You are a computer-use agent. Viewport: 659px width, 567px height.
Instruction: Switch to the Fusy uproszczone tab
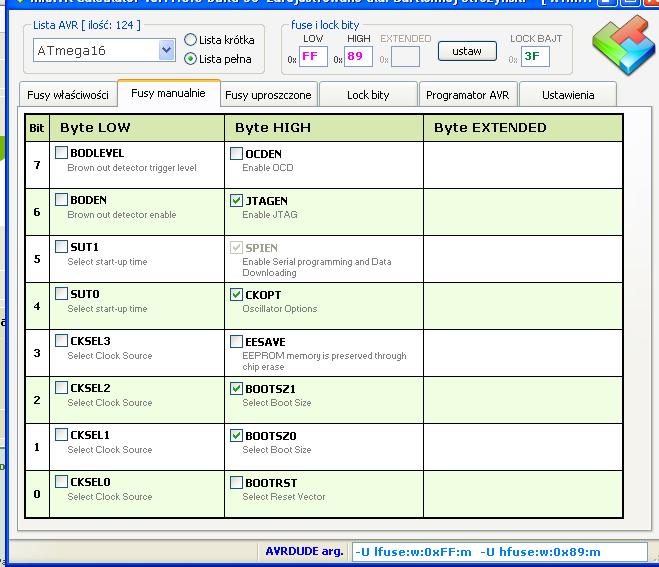coord(268,95)
